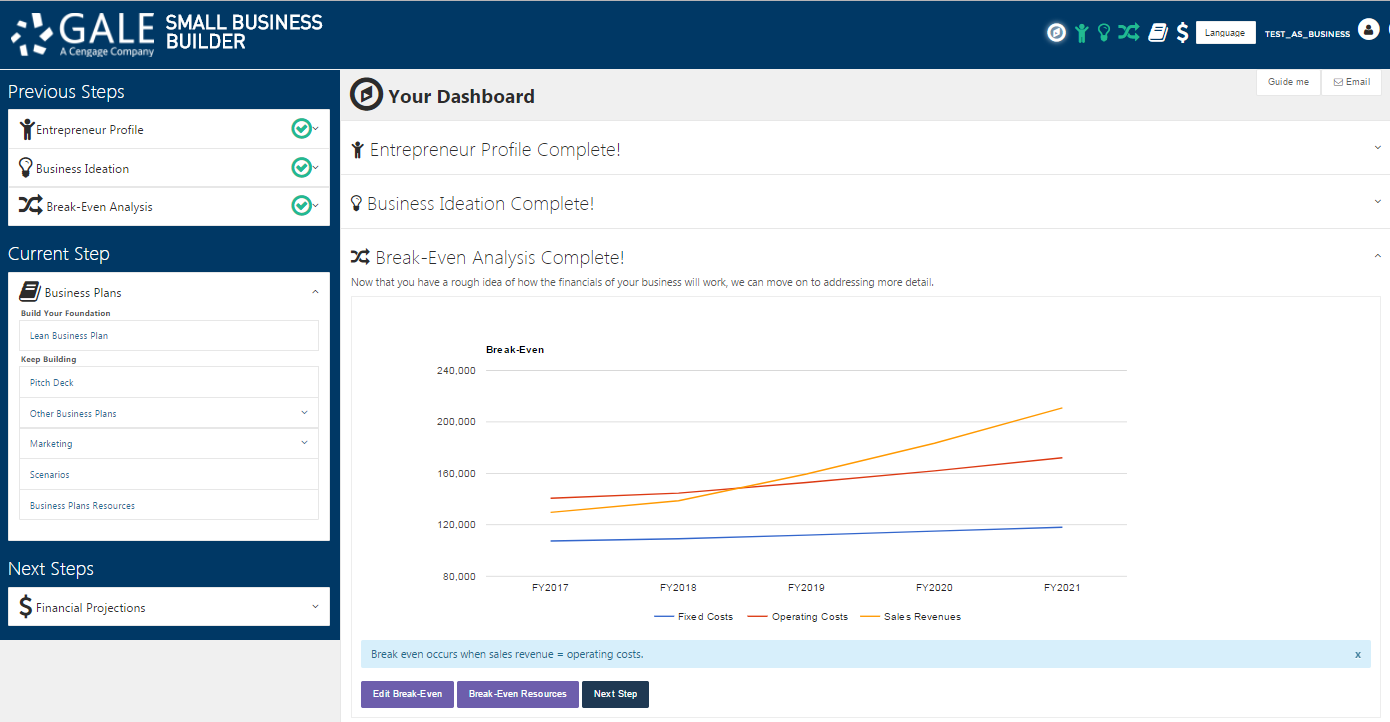Expand the Entrepreneur Profile Complete panel chevron
Screen dimensions: 1390x722
pyautogui.click(x=1378, y=148)
